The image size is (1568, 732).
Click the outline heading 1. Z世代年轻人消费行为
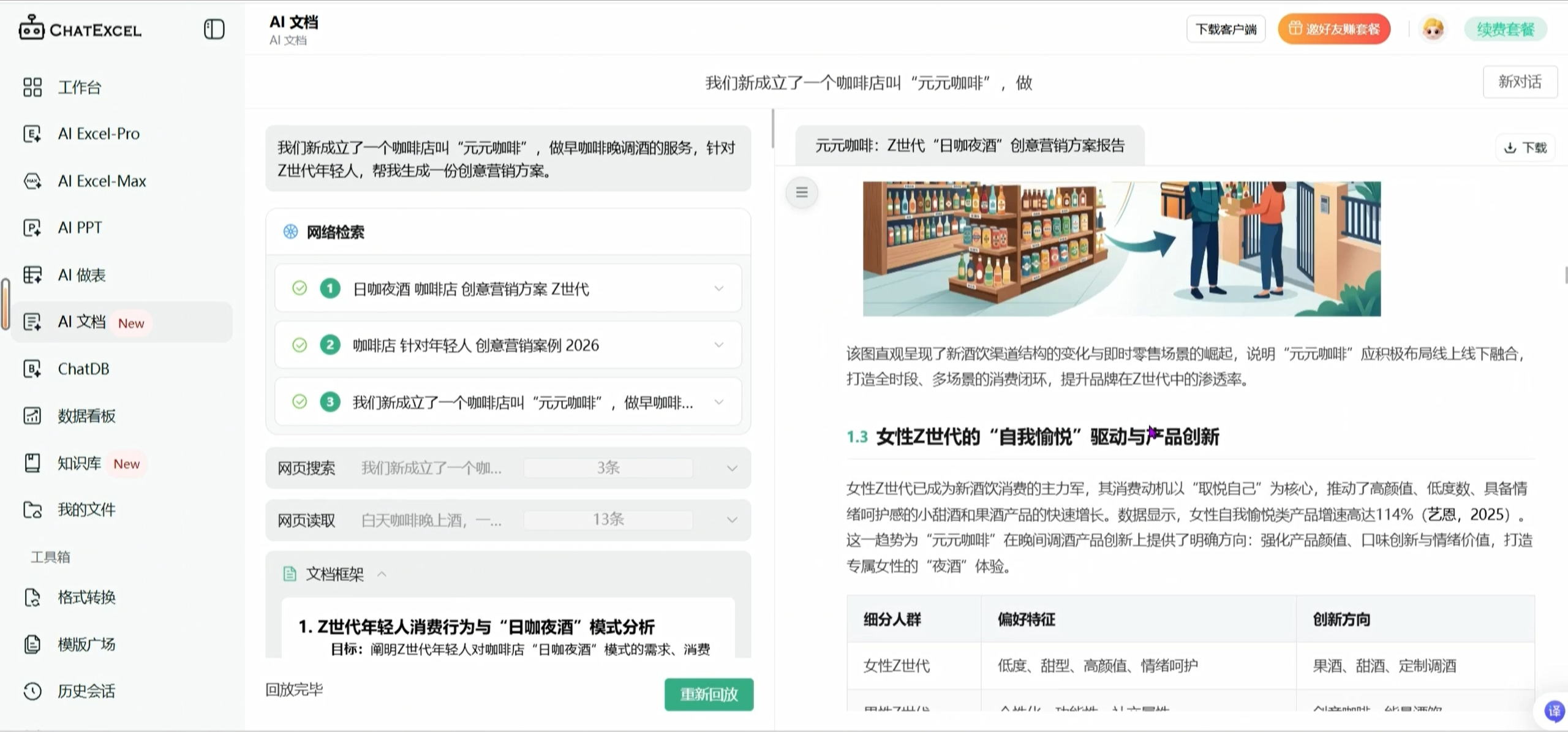coord(476,627)
